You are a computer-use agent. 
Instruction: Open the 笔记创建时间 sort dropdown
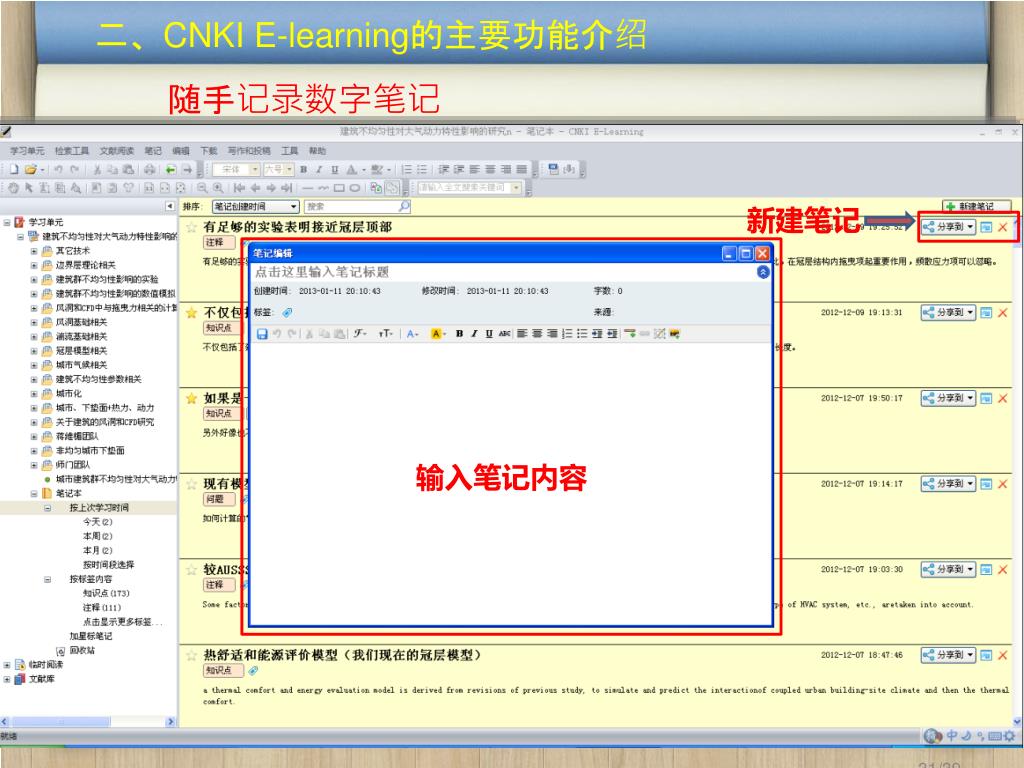click(294, 206)
